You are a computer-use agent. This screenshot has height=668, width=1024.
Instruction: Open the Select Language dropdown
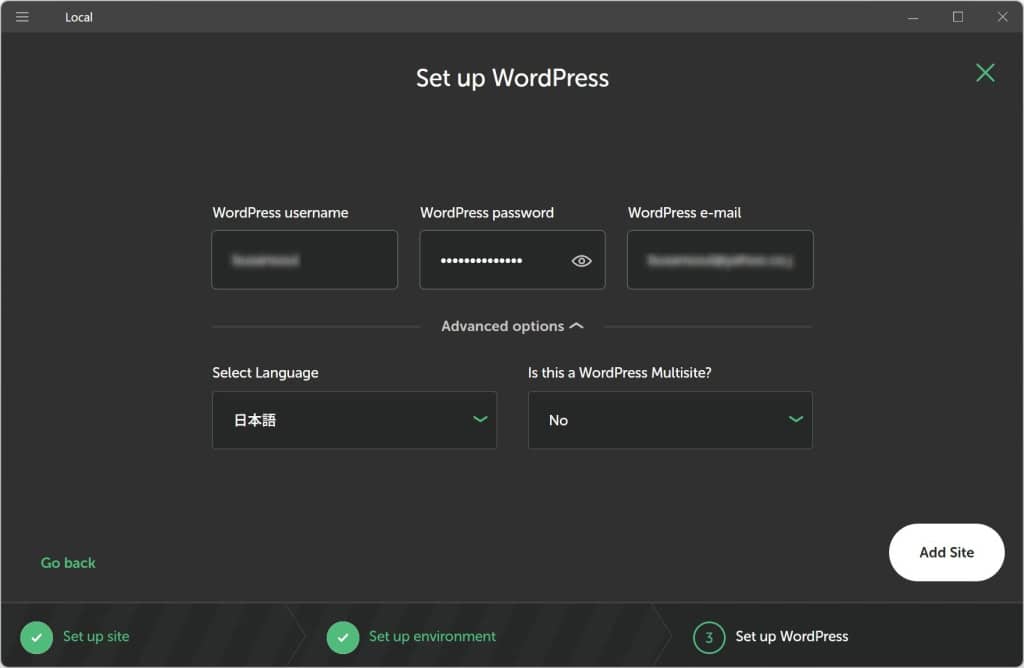340,420
